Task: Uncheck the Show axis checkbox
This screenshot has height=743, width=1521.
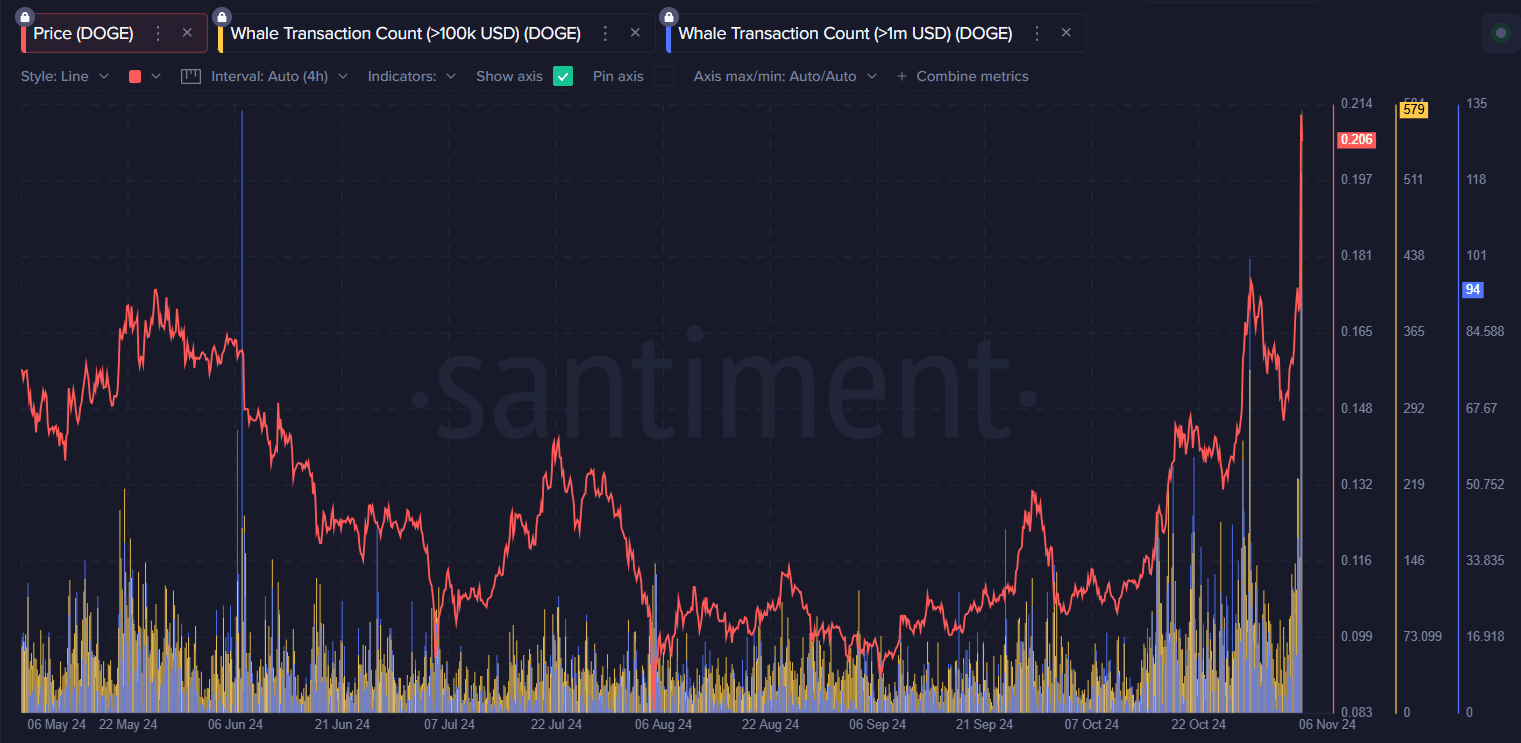Action: (563, 76)
